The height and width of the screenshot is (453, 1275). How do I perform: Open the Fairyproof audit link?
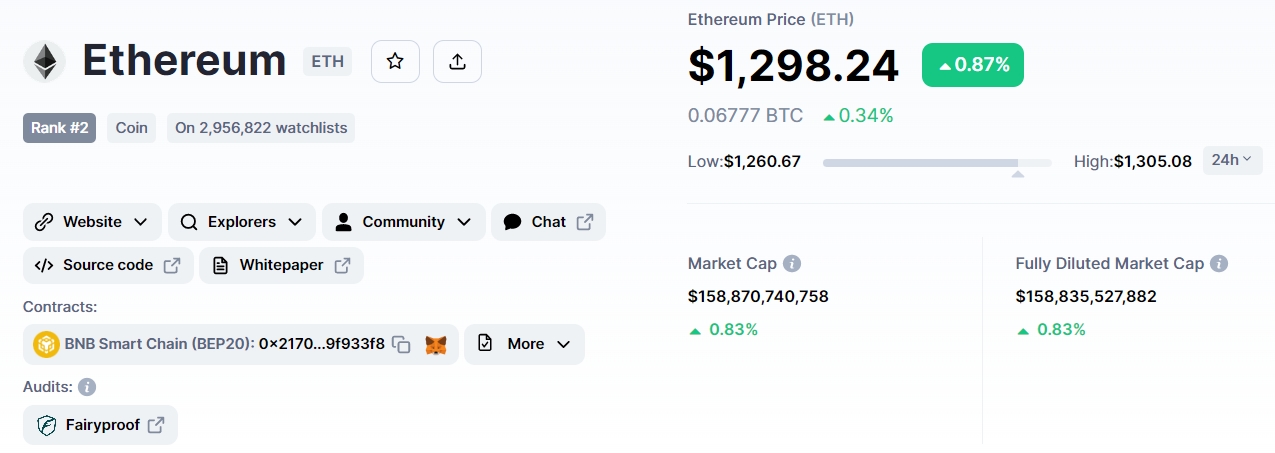pos(100,425)
